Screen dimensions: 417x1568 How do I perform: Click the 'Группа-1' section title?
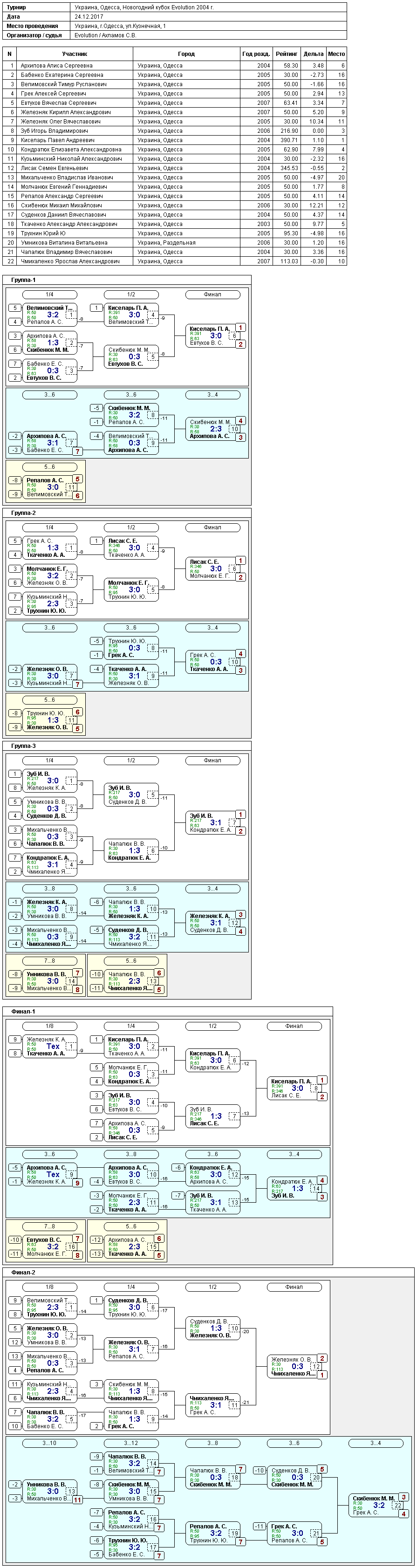point(23,280)
